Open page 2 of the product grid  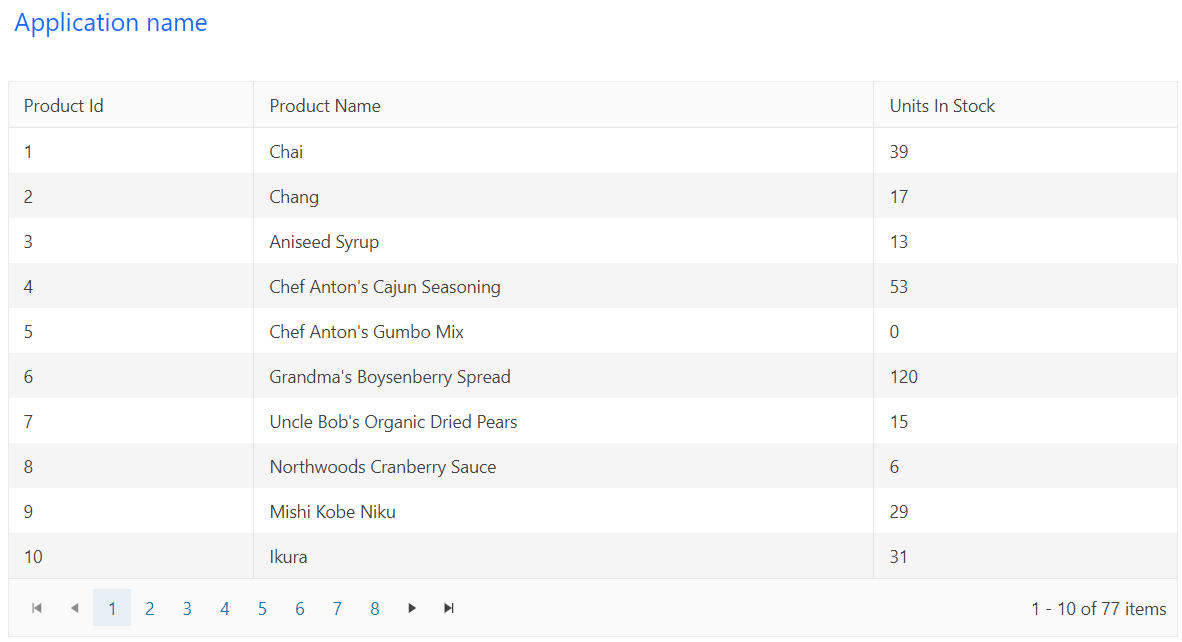(x=149, y=608)
